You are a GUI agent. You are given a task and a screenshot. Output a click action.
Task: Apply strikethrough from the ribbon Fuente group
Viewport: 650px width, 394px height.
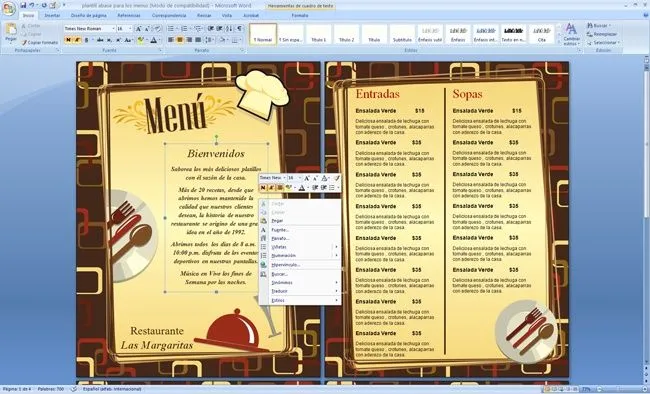(x=100, y=40)
